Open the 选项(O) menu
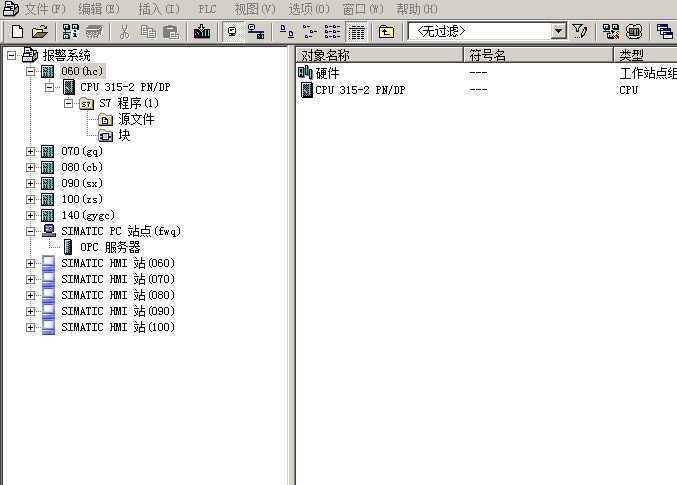Viewport: 677px width, 485px height. tap(309, 9)
